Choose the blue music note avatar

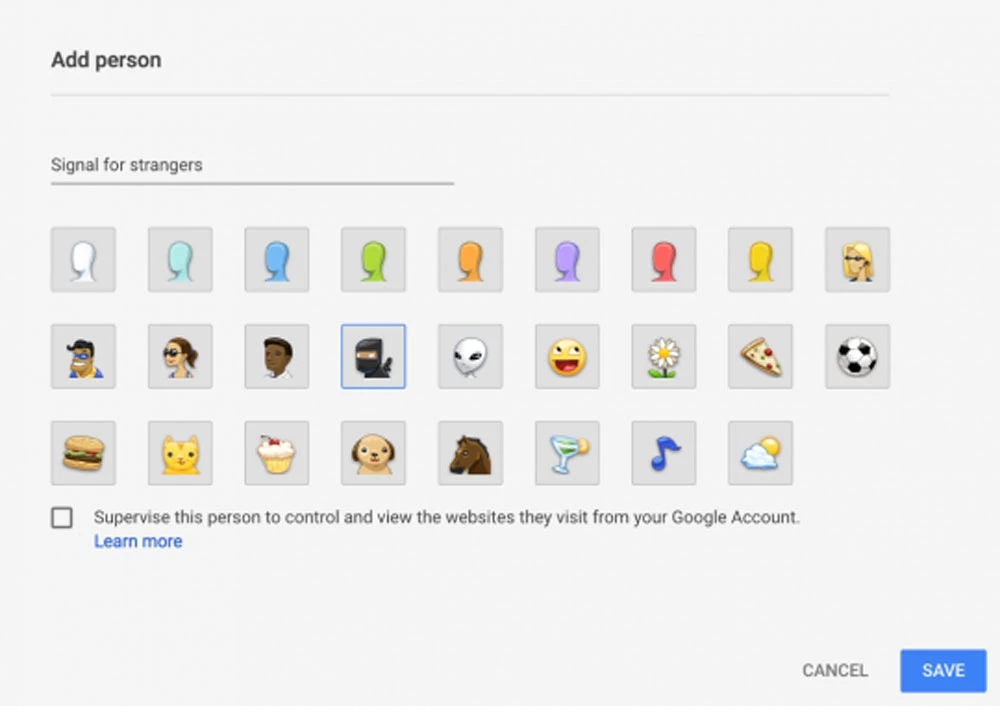pos(664,453)
